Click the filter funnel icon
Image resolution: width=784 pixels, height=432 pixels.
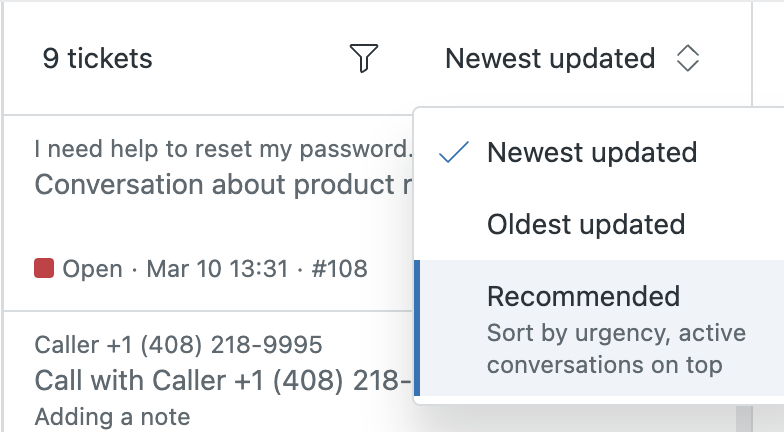pyautogui.click(x=364, y=59)
